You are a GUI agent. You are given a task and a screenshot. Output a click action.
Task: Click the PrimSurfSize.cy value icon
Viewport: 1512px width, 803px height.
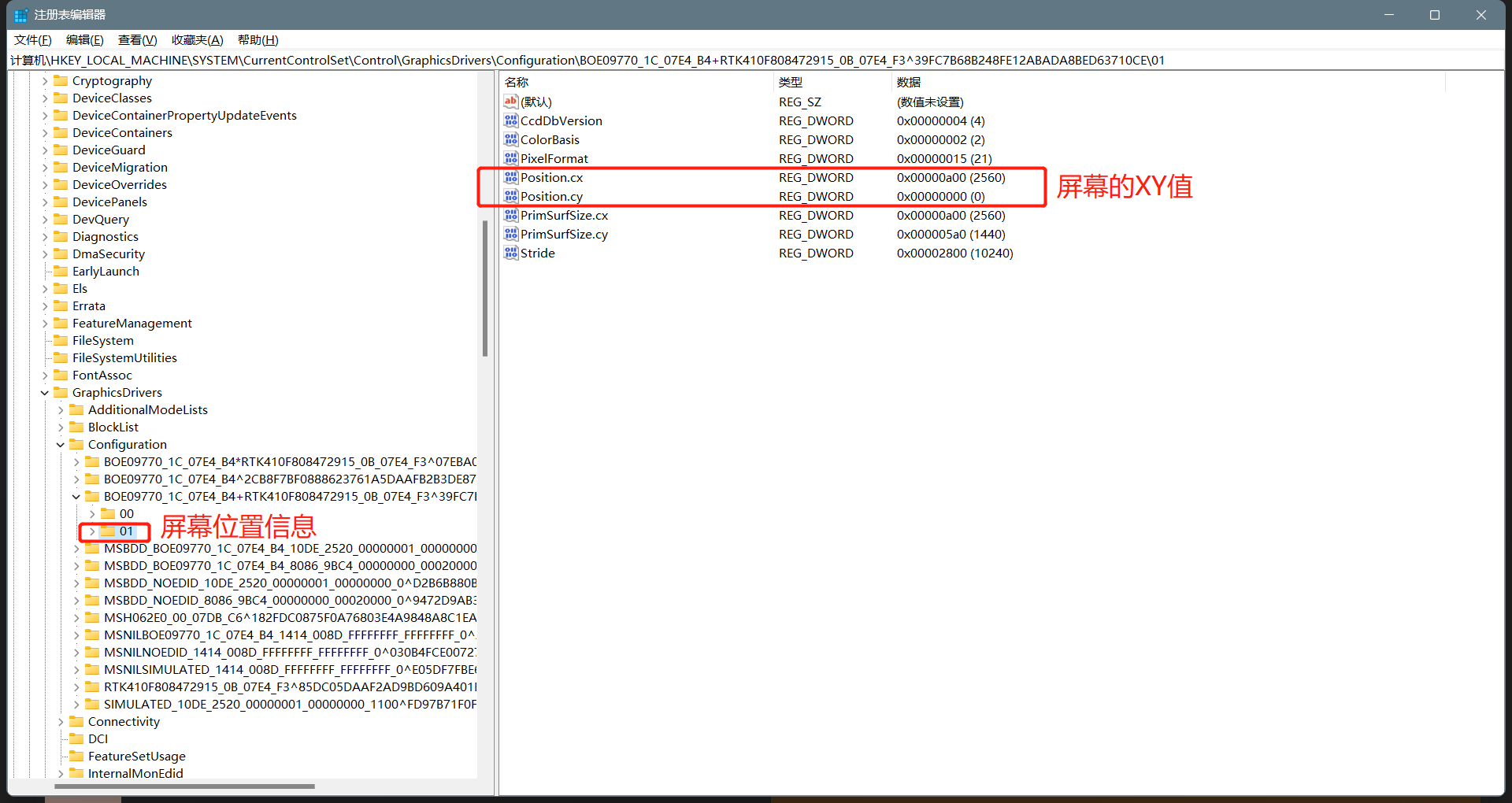coord(511,235)
